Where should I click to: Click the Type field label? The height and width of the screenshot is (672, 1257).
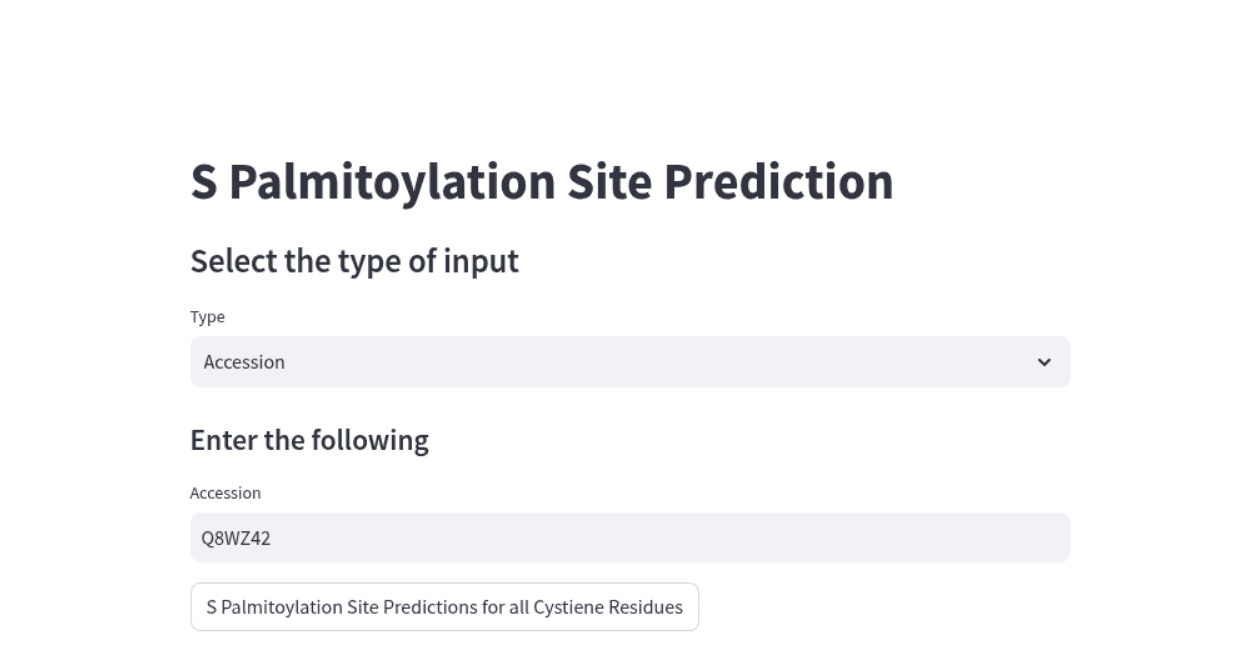pyautogui.click(x=208, y=317)
